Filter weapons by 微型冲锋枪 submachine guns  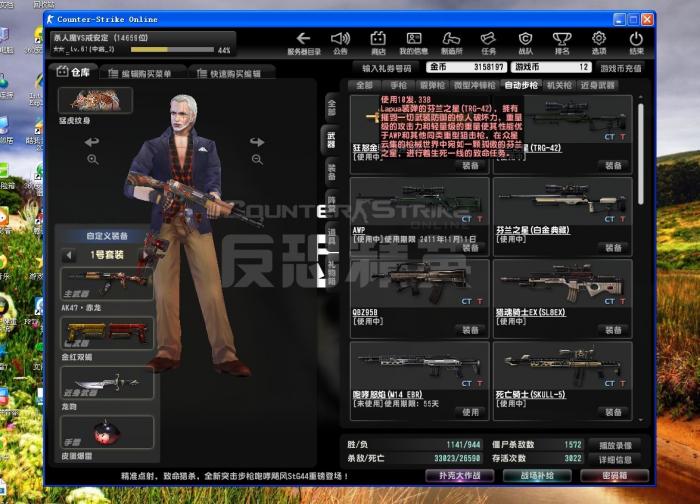pyautogui.click(x=474, y=85)
